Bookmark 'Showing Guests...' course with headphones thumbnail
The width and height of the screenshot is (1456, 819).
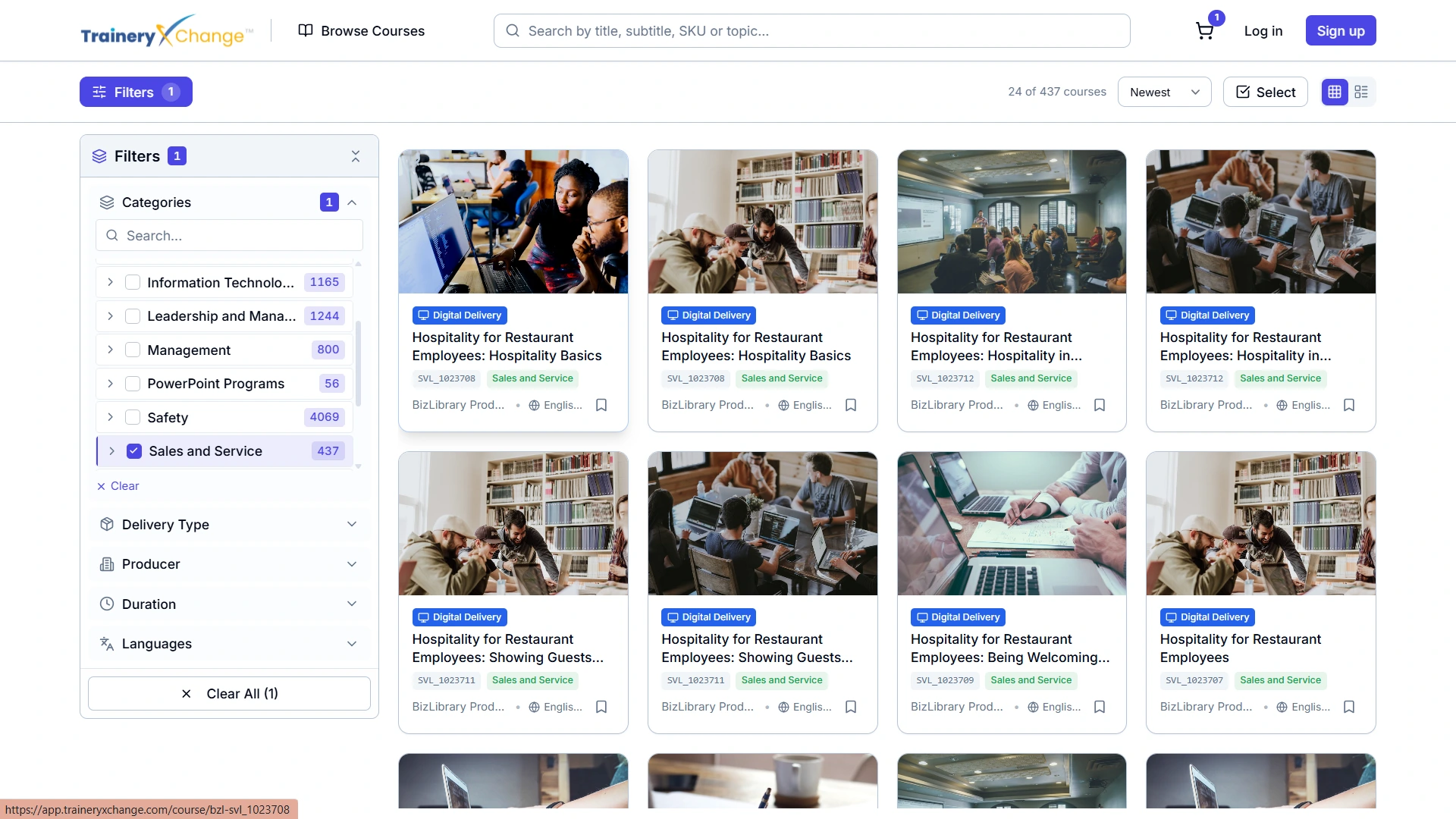click(x=851, y=707)
